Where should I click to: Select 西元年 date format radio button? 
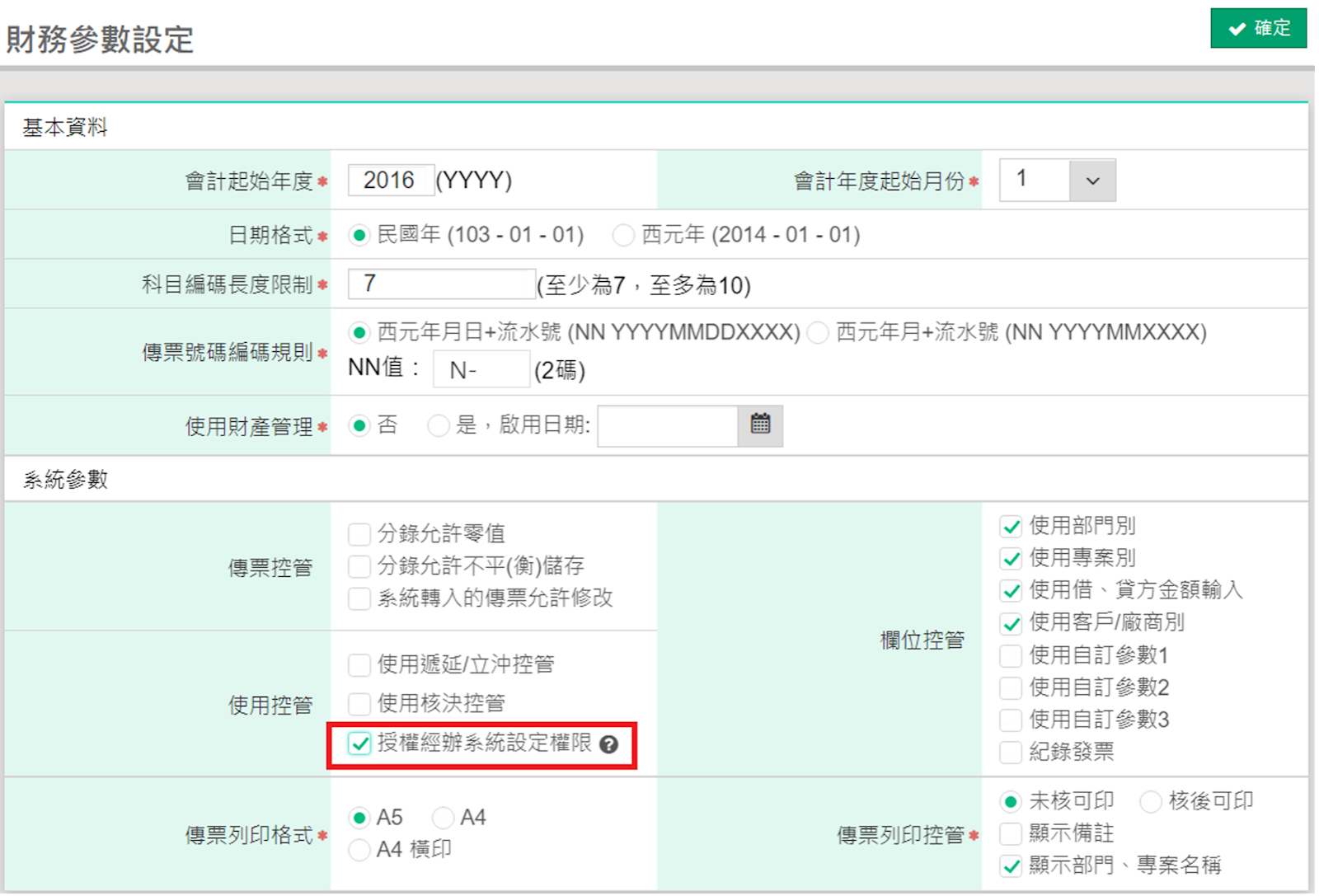[x=623, y=236]
